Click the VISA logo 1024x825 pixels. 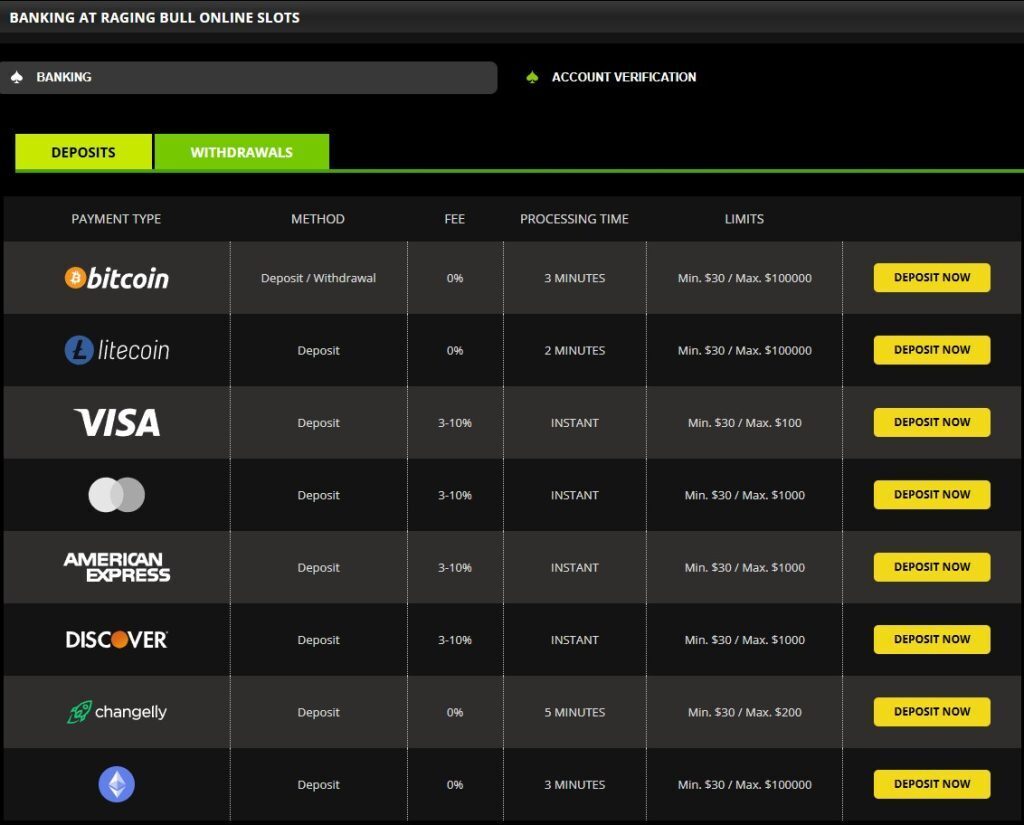117,423
